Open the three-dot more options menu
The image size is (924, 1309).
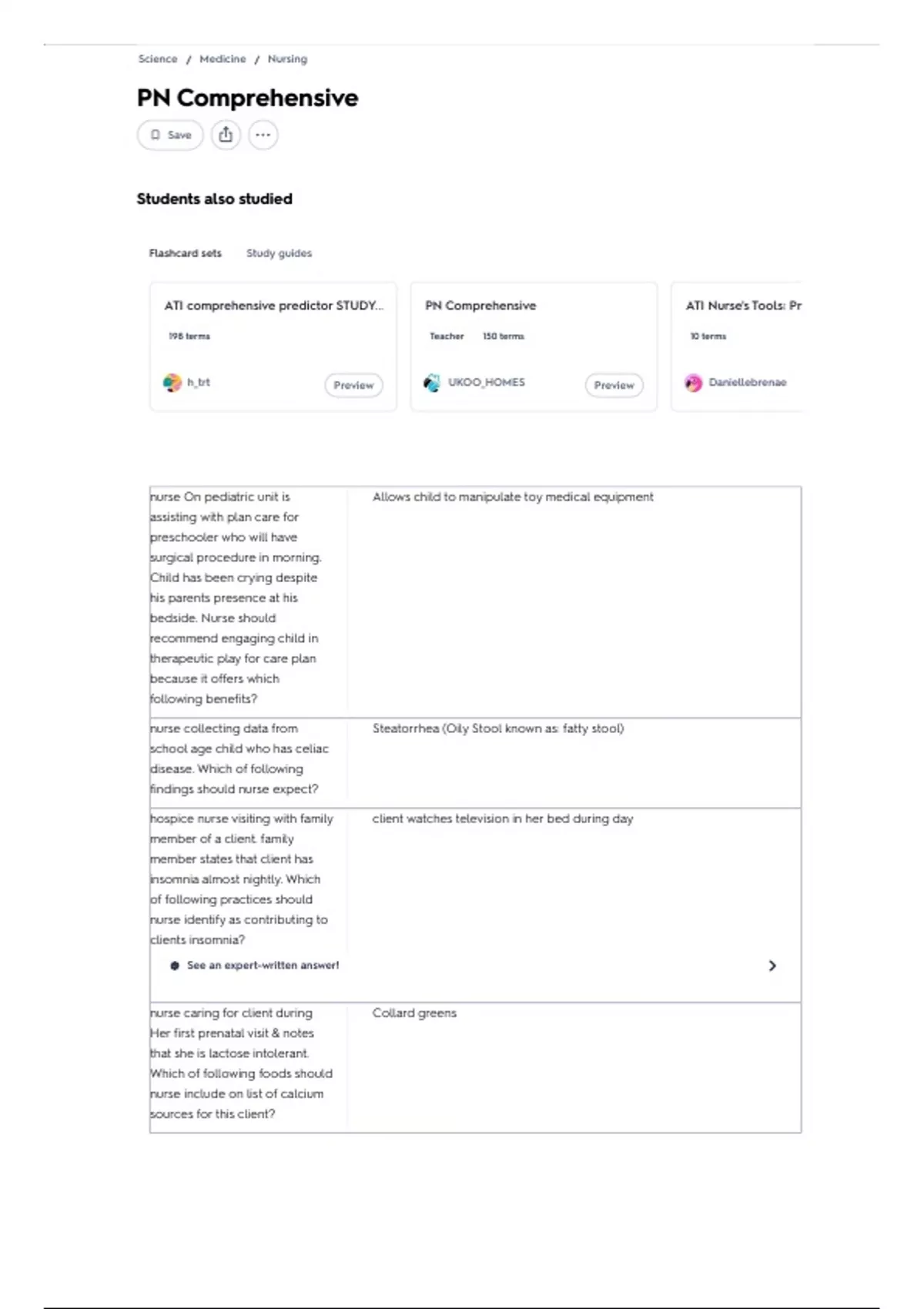click(x=263, y=135)
